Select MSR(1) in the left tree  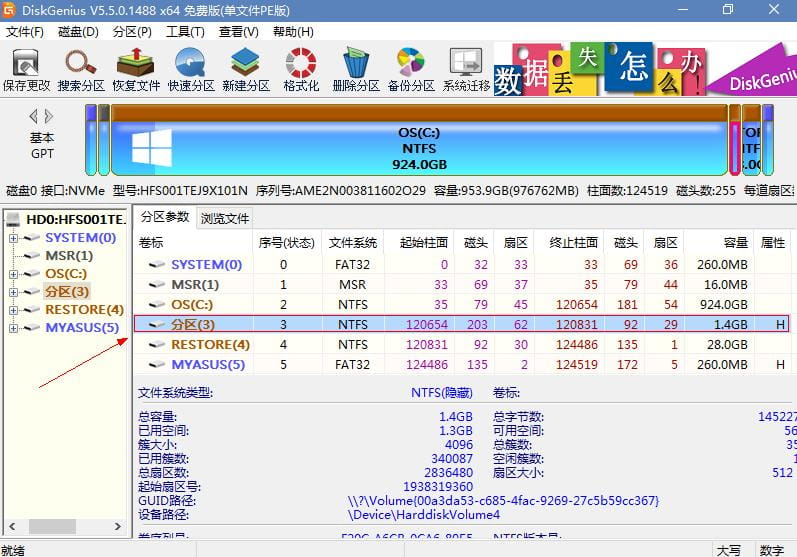pos(69,256)
